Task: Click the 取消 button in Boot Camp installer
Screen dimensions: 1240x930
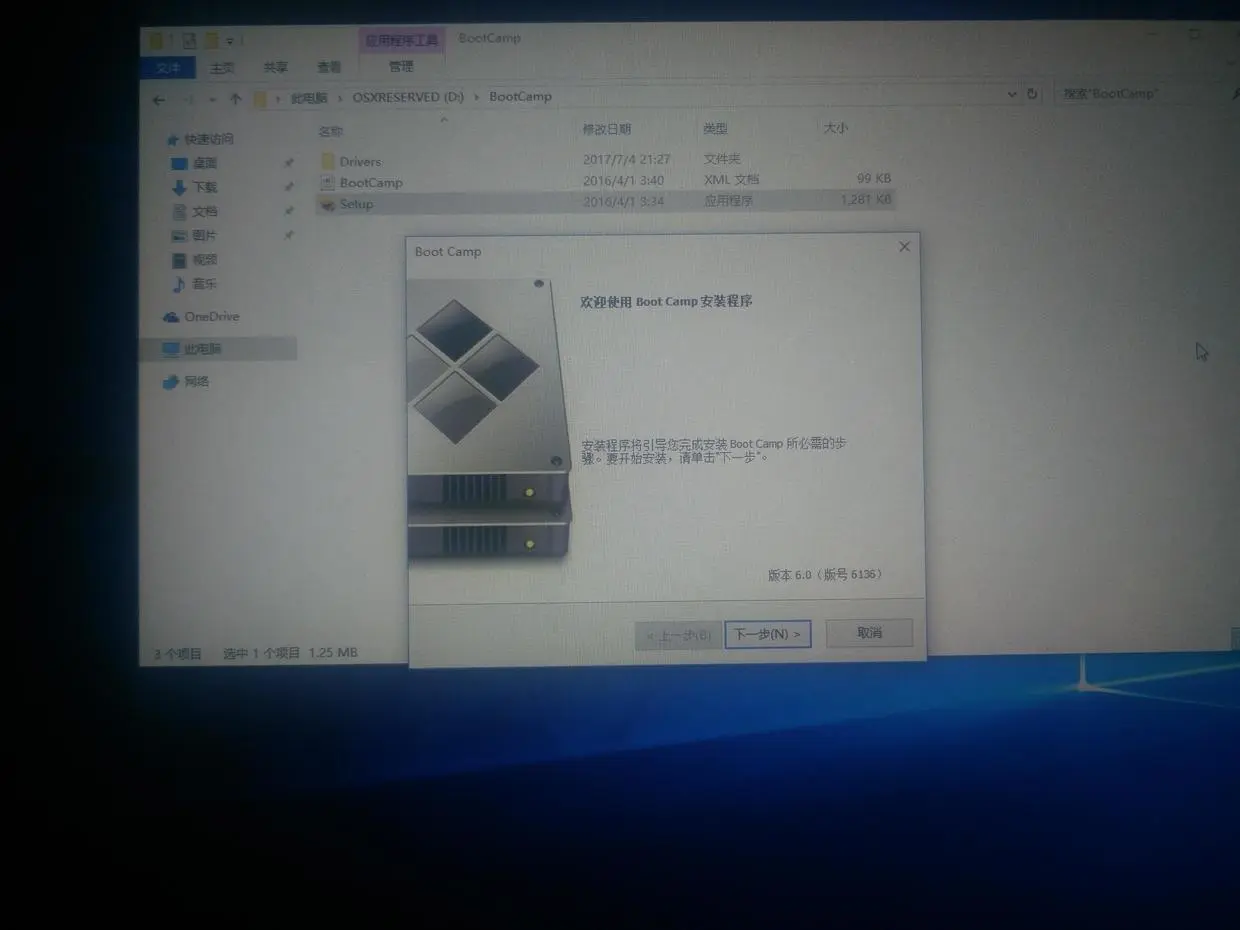Action: 869,633
